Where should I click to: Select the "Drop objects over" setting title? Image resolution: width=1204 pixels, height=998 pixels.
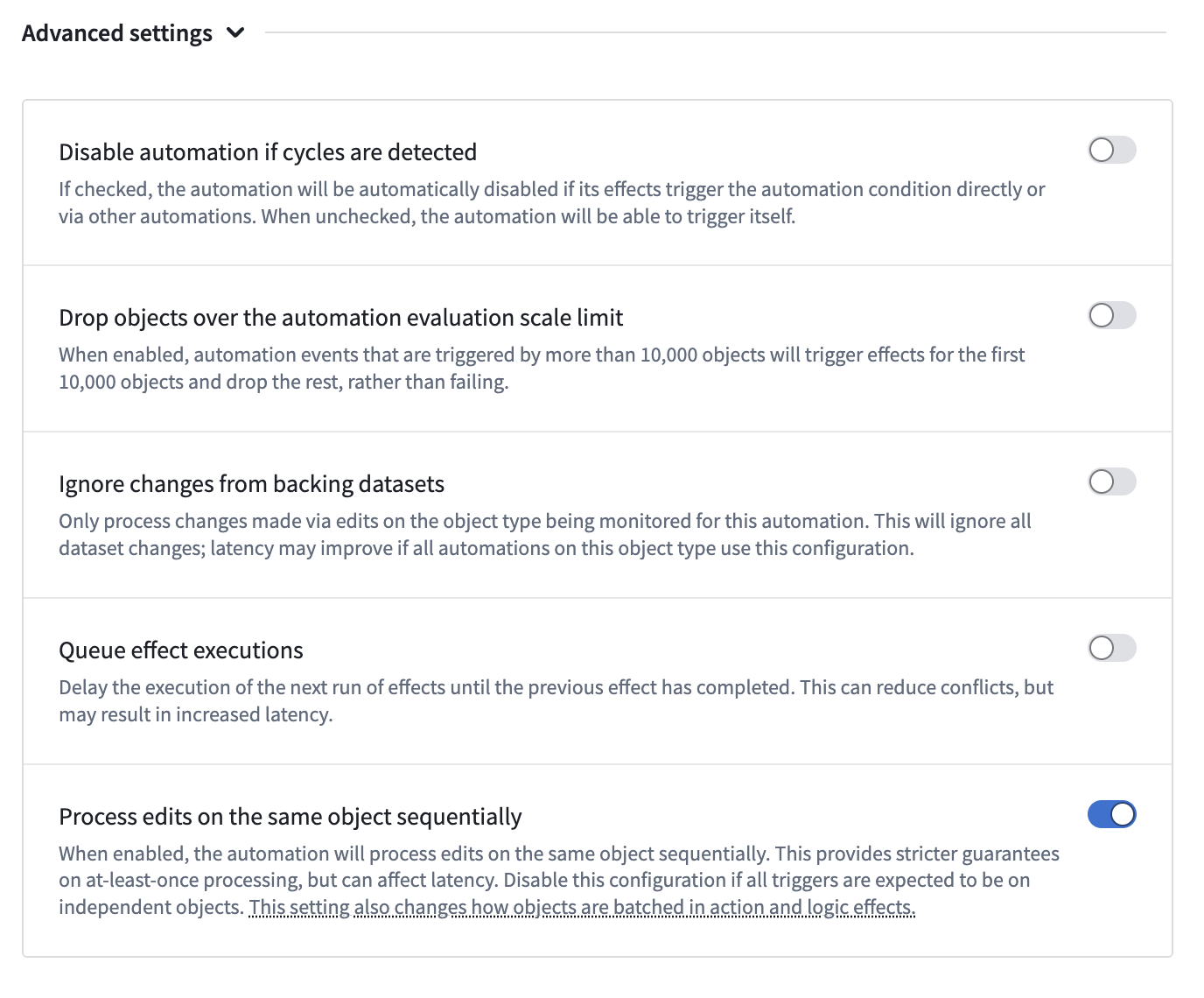coord(340,318)
